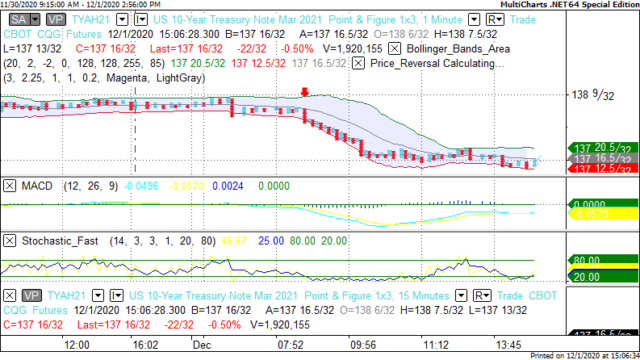Click the Stochastic_Fast study title
This screenshot has width=640, height=360.
coord(60,241)
